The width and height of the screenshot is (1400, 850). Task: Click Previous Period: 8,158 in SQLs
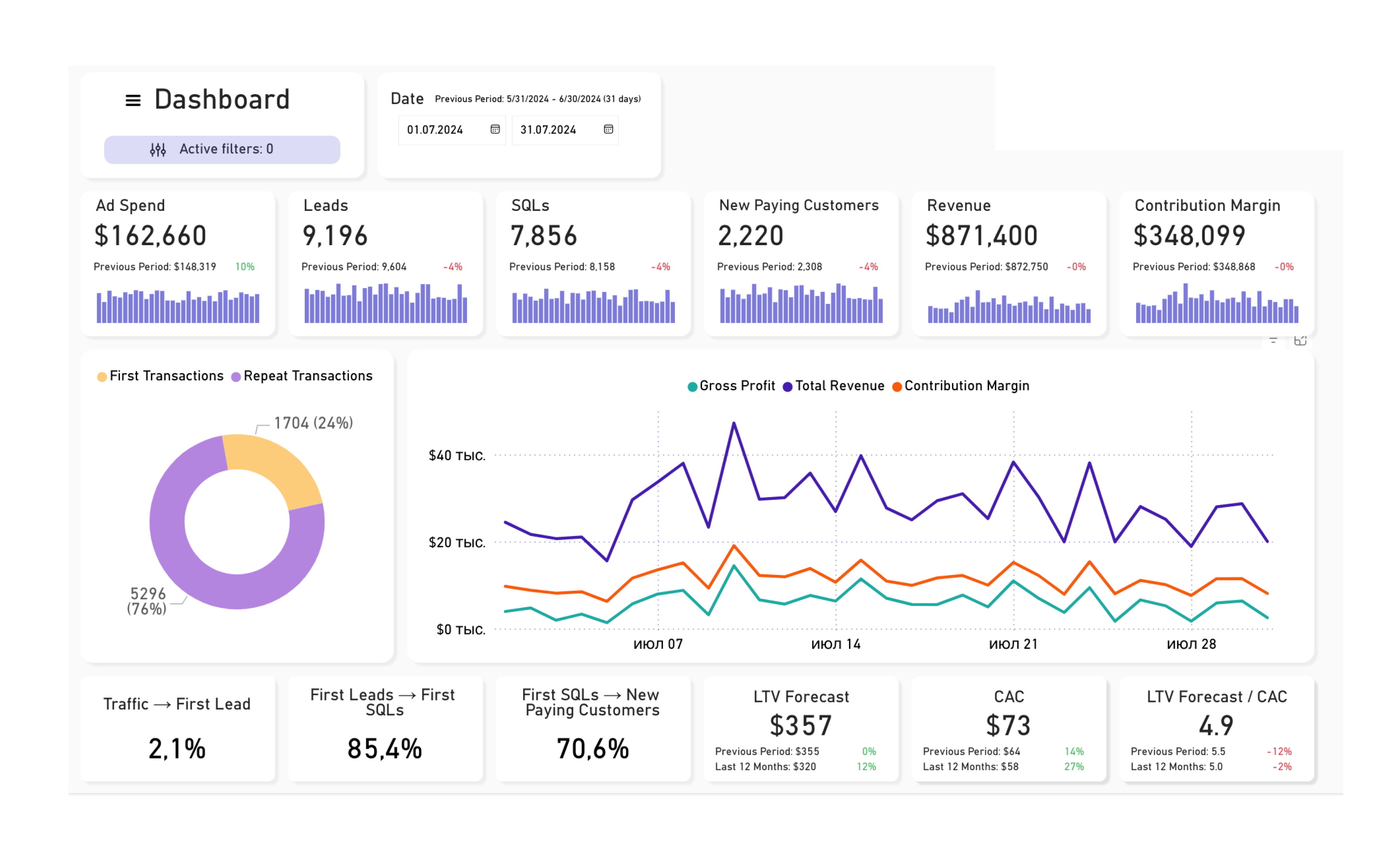(562, 267)
